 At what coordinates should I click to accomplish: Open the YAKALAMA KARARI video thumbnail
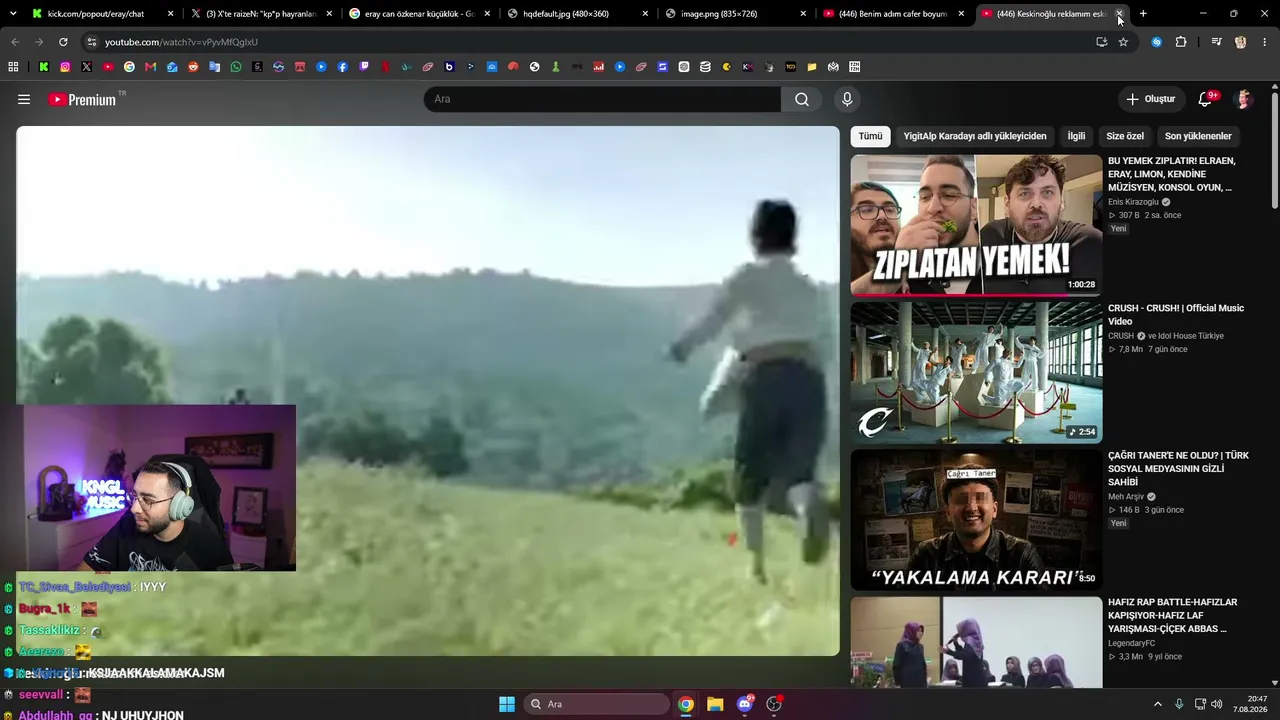pos(976,520)
